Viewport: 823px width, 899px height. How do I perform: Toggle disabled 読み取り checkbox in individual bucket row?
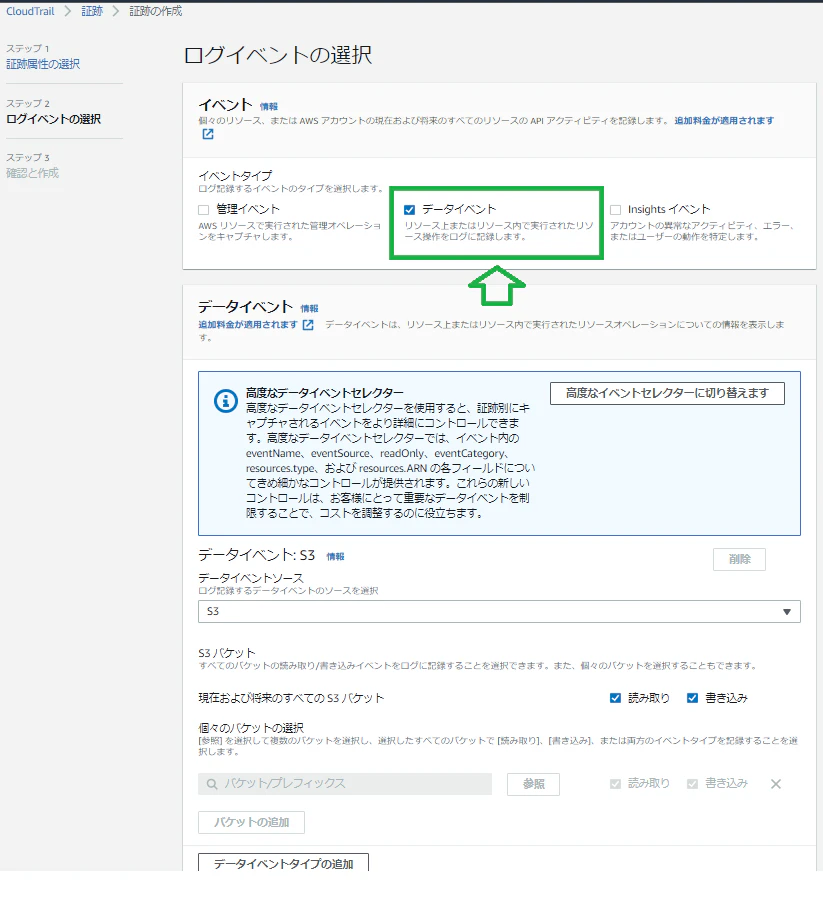coord(615,784)
